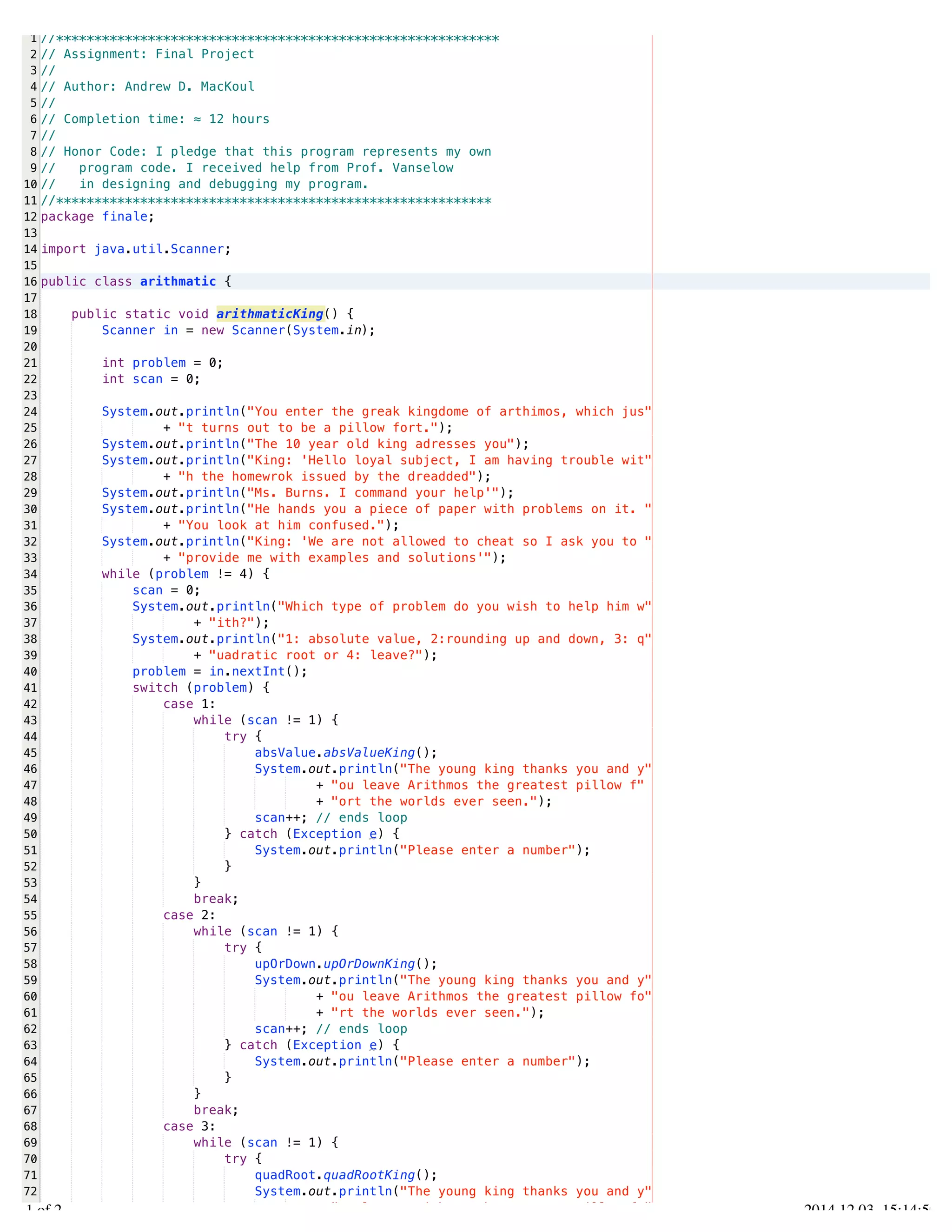The height and width of the screenshot is (1232, 952).
Task: Click the 'case 3:' label
Action: point(190,1126)
